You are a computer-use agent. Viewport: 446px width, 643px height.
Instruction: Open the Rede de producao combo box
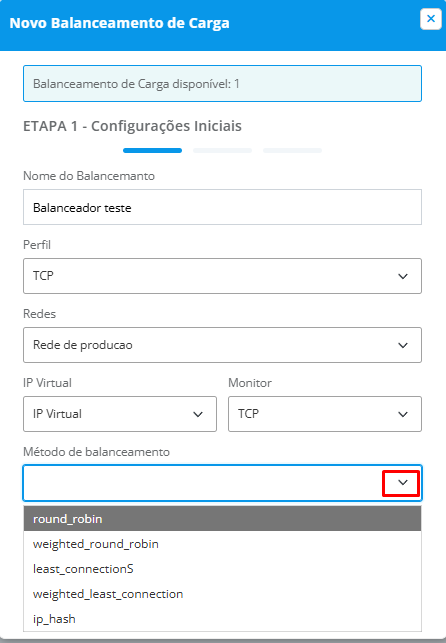(222, 345)
